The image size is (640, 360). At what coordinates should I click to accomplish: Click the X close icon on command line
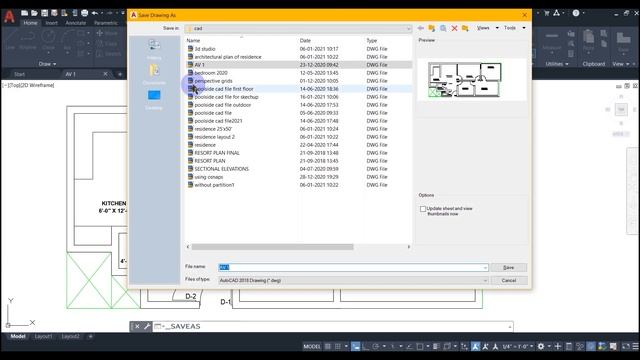pos(137,327)
